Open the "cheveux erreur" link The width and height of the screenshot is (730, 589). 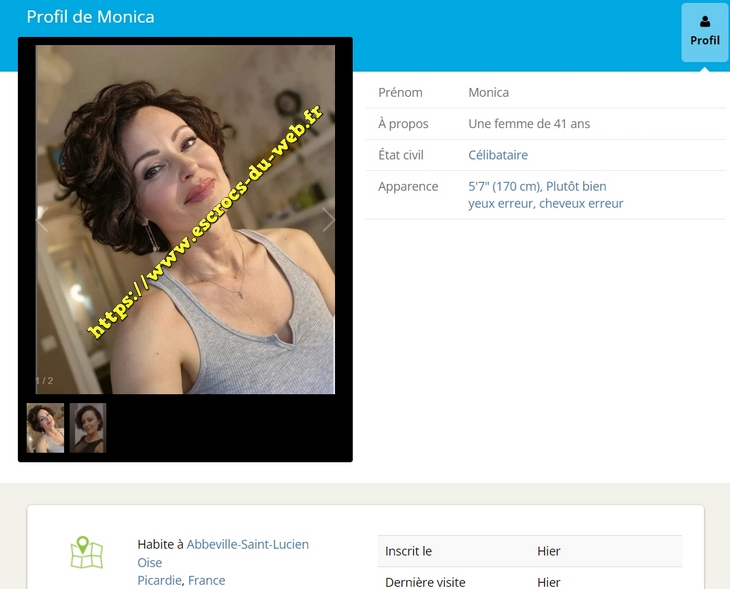pos(581,203)
